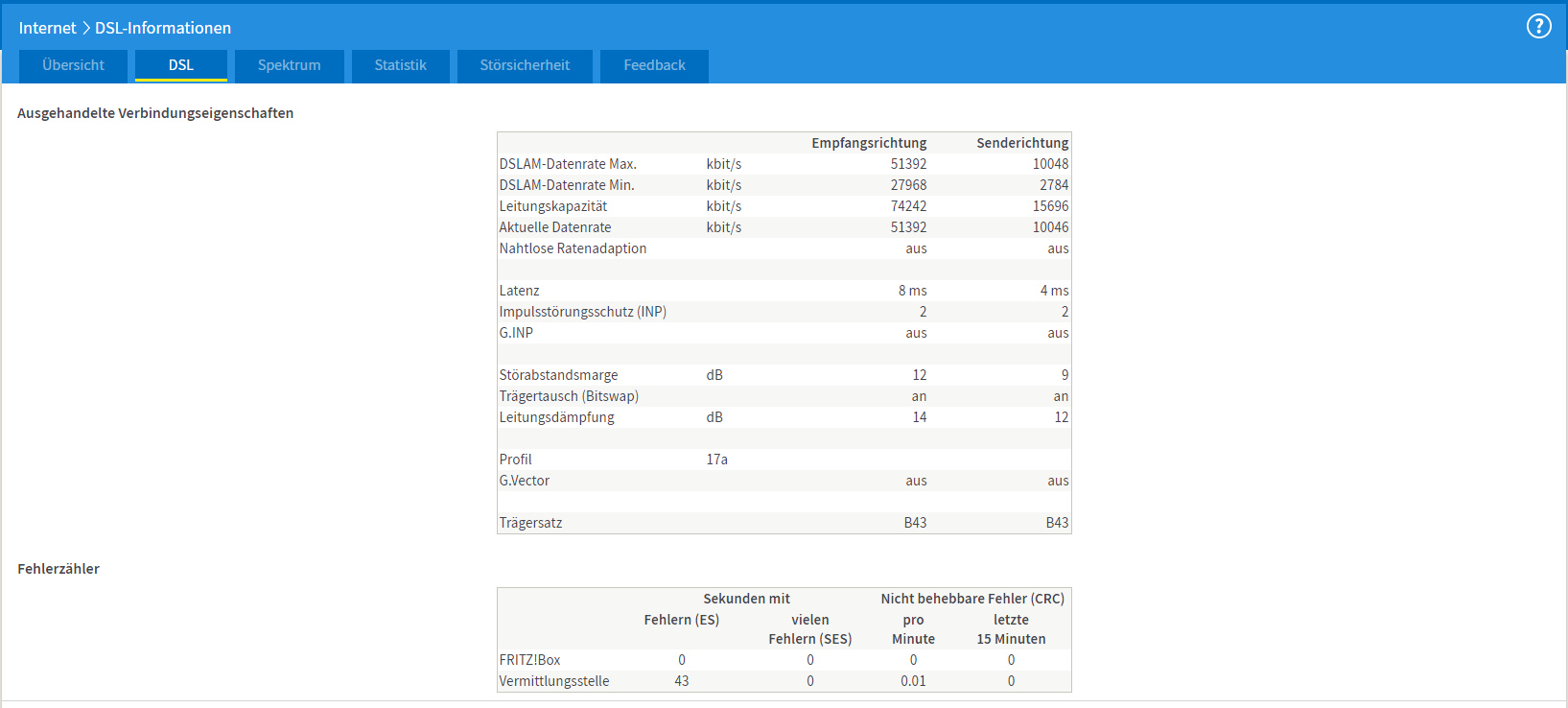Click the DSL-Informationen breadcrumb title
1568x708 pixels.
163,28
